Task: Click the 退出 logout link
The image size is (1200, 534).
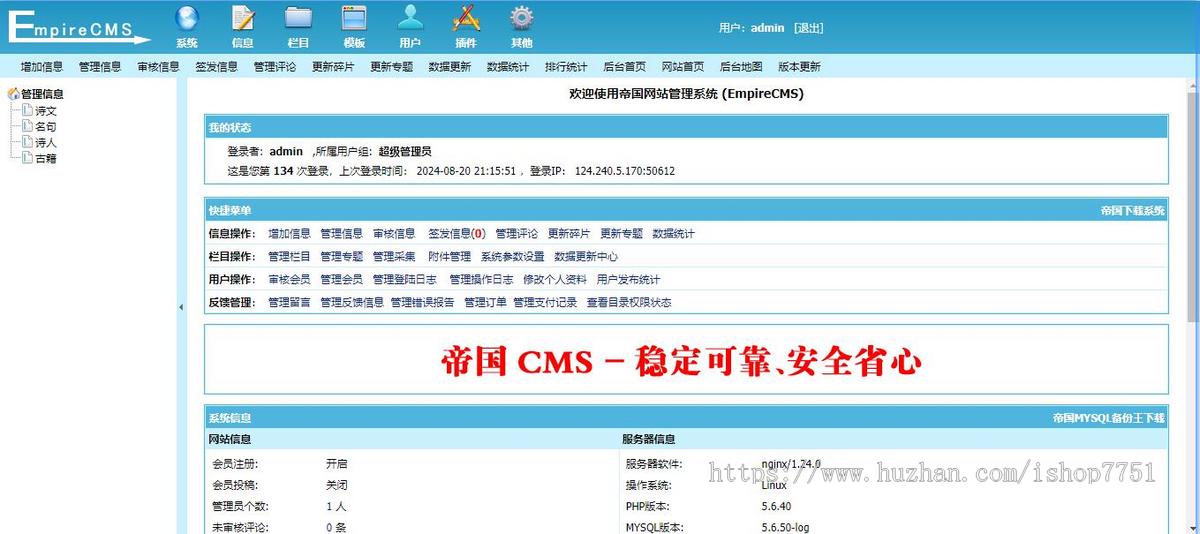Action: [x=809, y=28]
